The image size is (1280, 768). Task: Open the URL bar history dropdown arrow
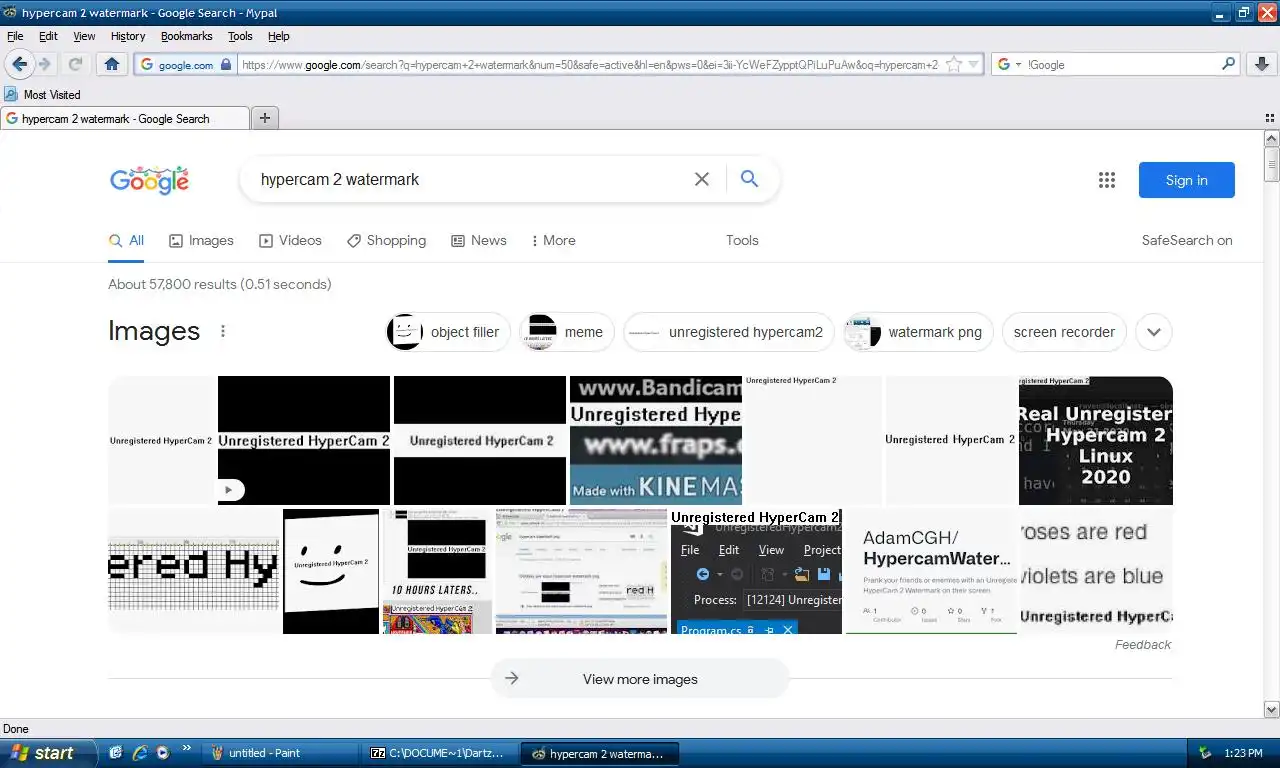tap(973, 64)
